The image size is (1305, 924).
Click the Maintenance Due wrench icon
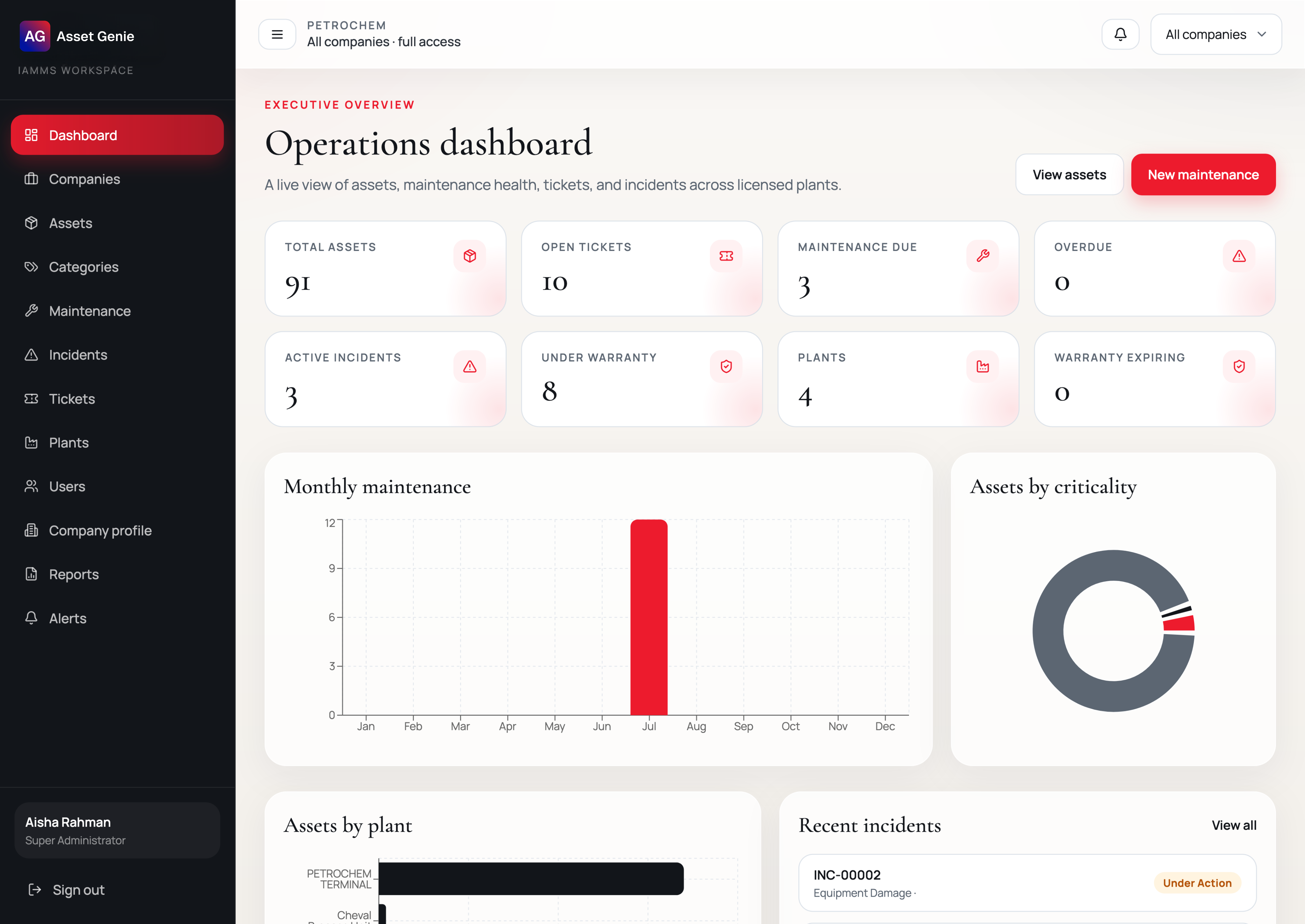click(x=983, y=256)
